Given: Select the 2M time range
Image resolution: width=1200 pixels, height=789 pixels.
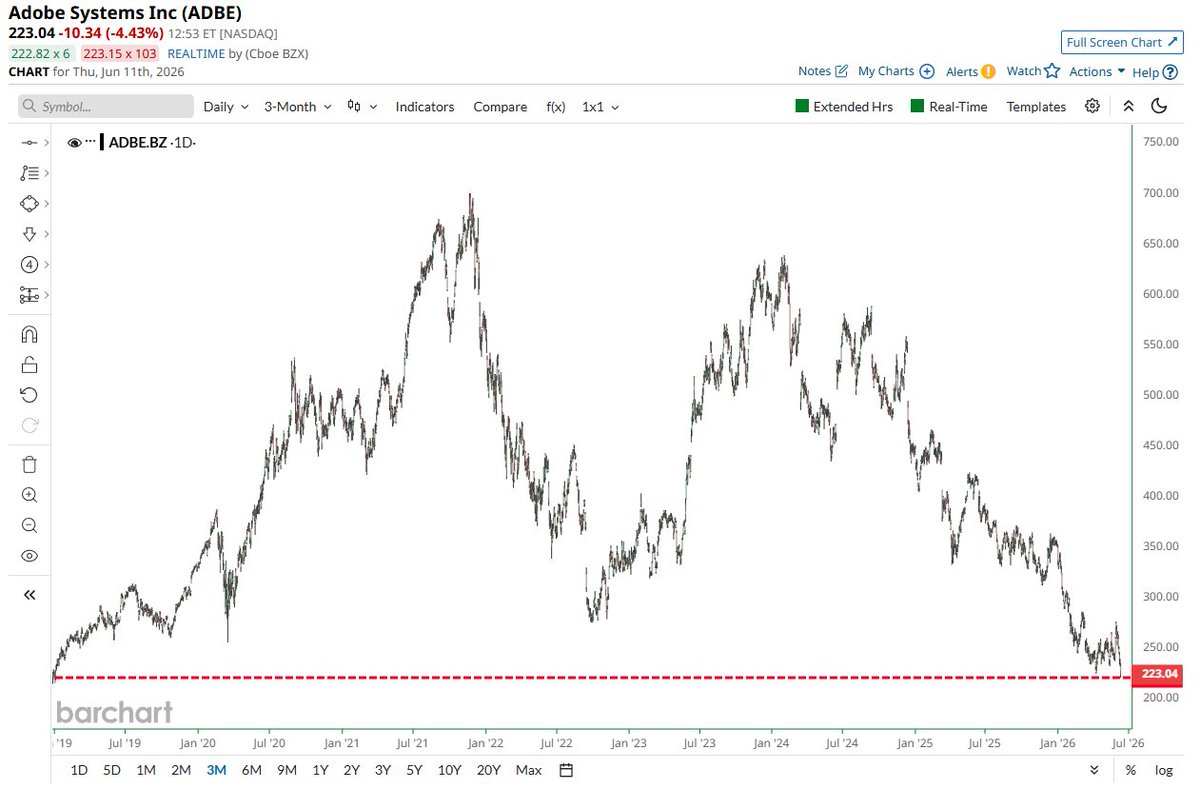Looking at the screenshot, I should click(181, 770).
